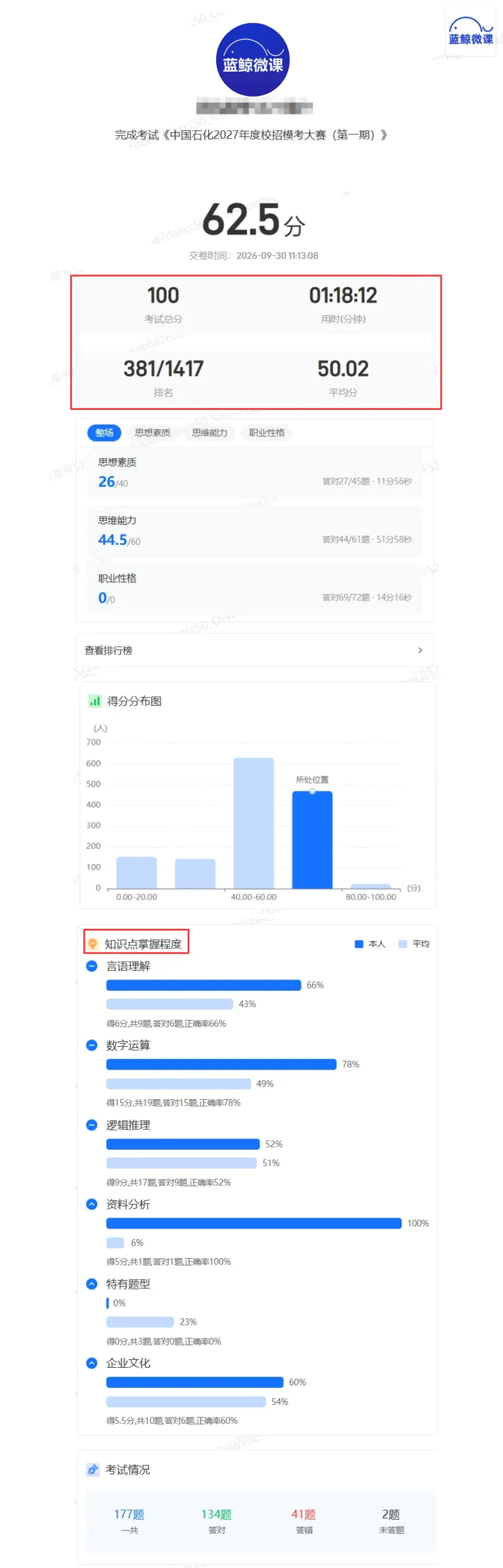The height and width of the screenshot is (1568, 503).
Task: Click the green bar-chart icon beside 得分分布图
Action: [94, 700]
